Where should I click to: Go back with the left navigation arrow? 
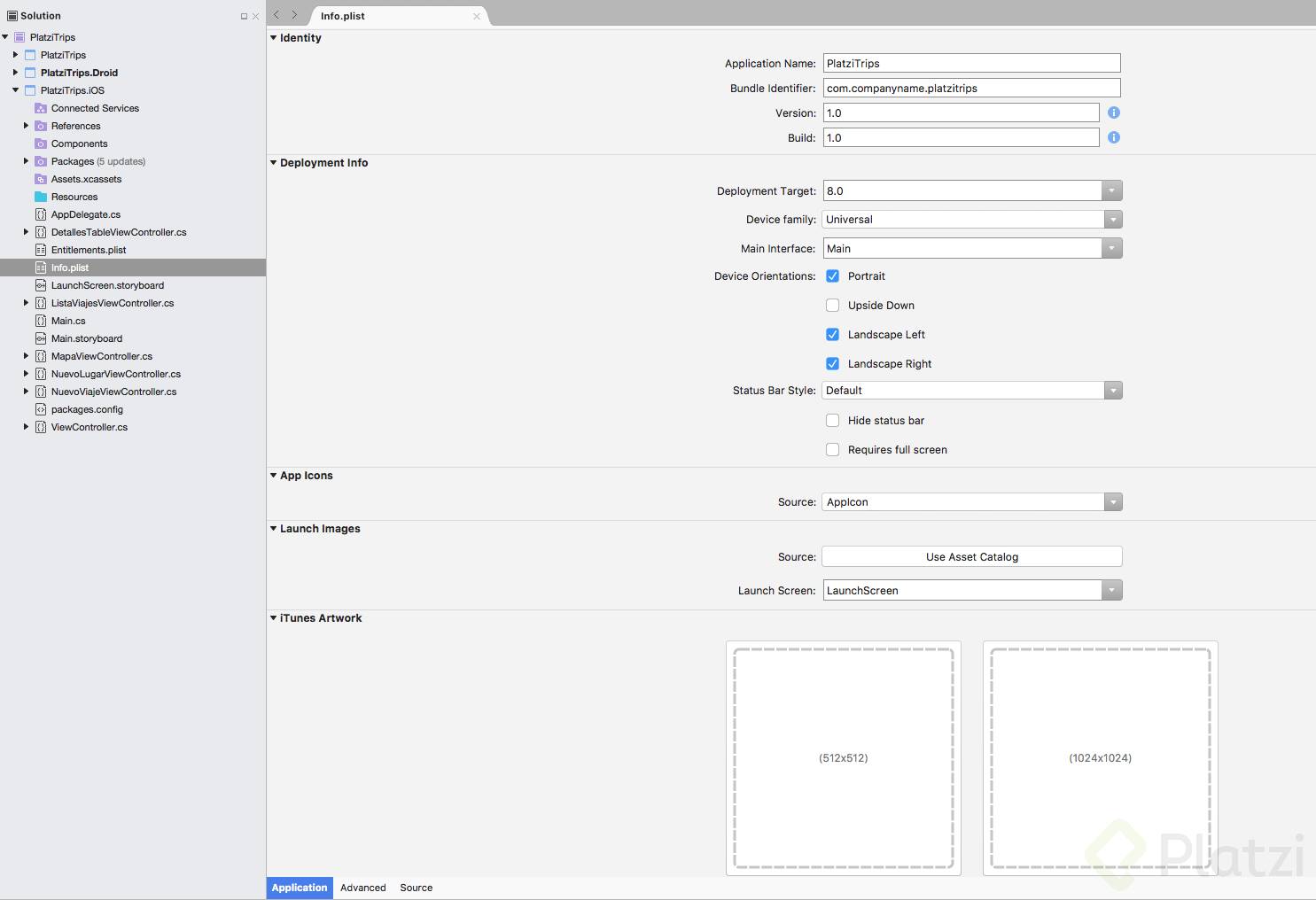coord(276,15)
